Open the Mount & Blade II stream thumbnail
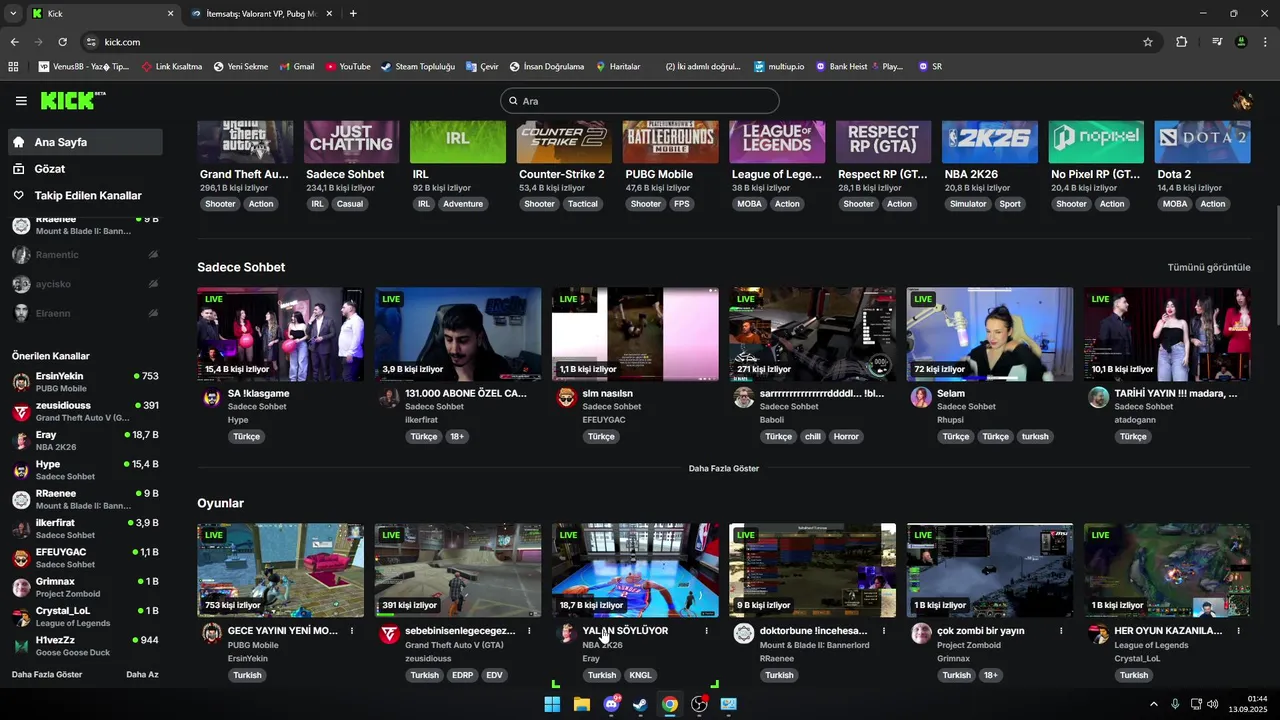This screenshot has height=720, width=1280. click(812, 570)
